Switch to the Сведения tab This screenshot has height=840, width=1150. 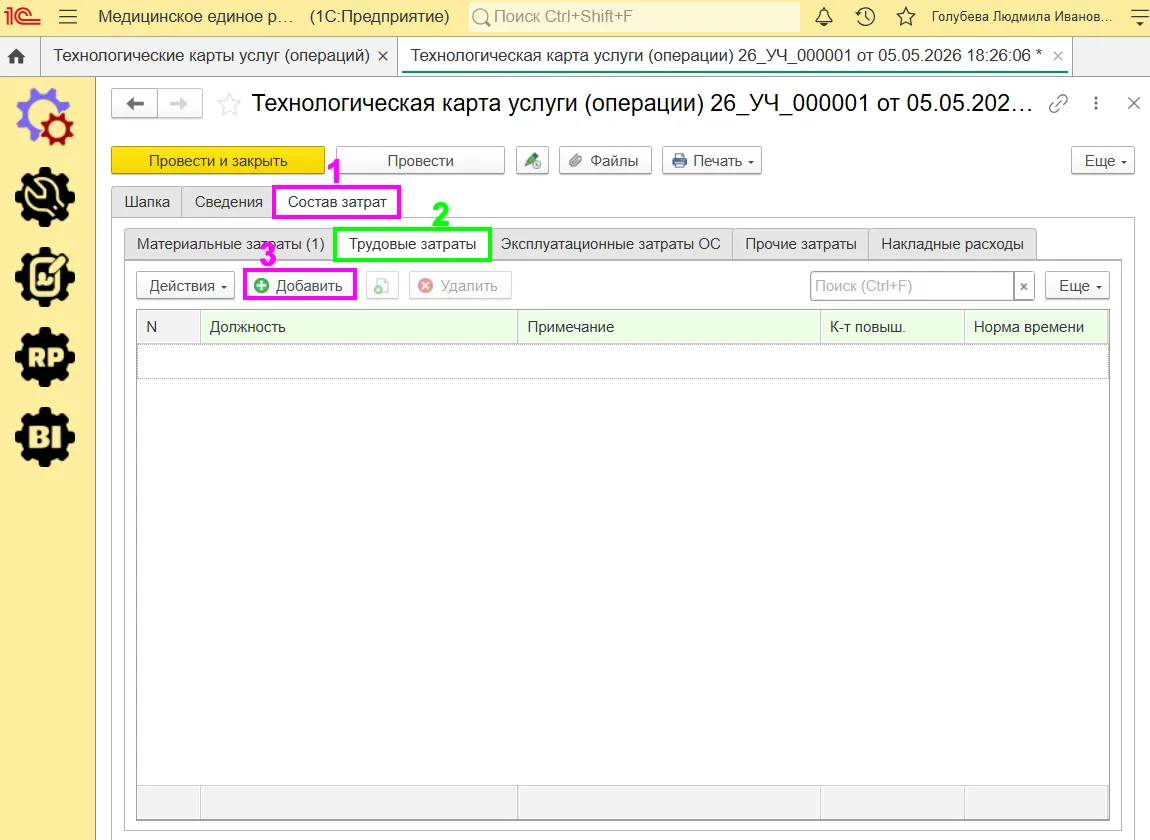pyautogui.click(x=228, y=202)
